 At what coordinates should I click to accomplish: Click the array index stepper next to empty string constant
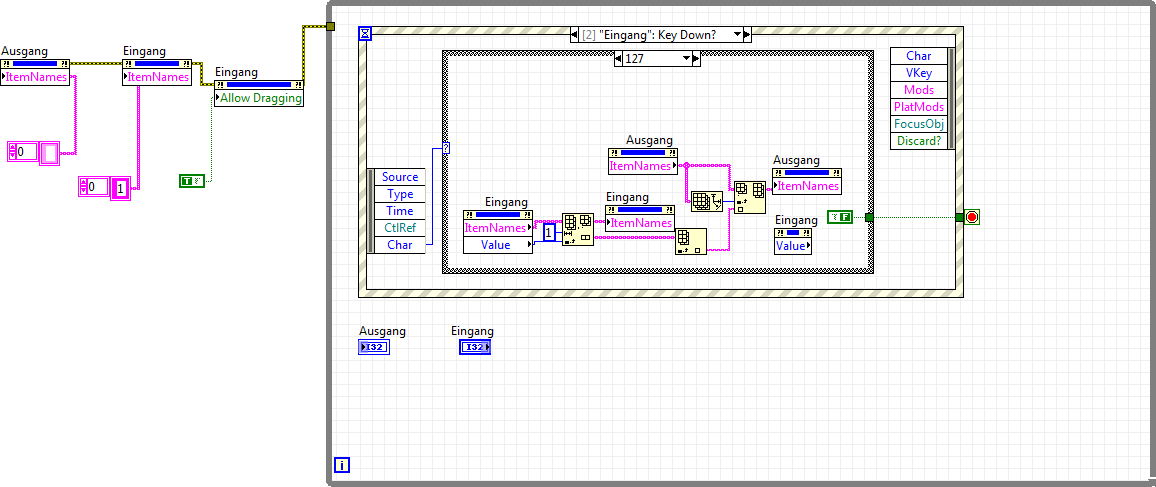pyautogui.click(x=13, y=152)
